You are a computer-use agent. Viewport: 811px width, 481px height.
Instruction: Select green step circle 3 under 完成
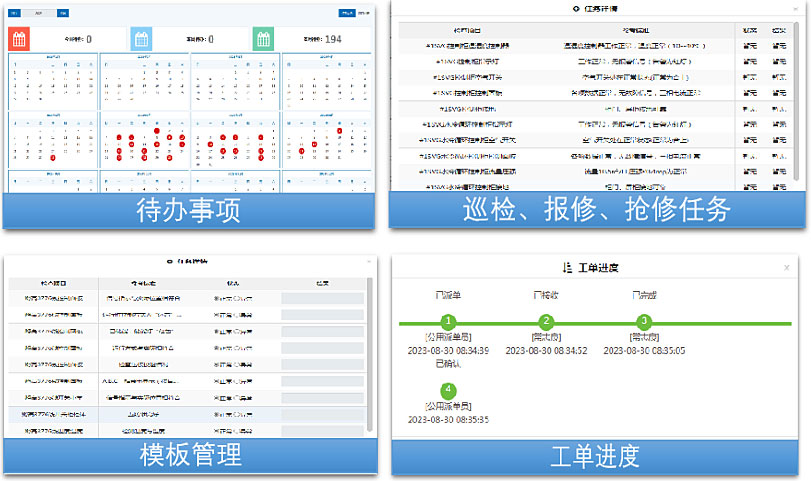pos(644,321)
